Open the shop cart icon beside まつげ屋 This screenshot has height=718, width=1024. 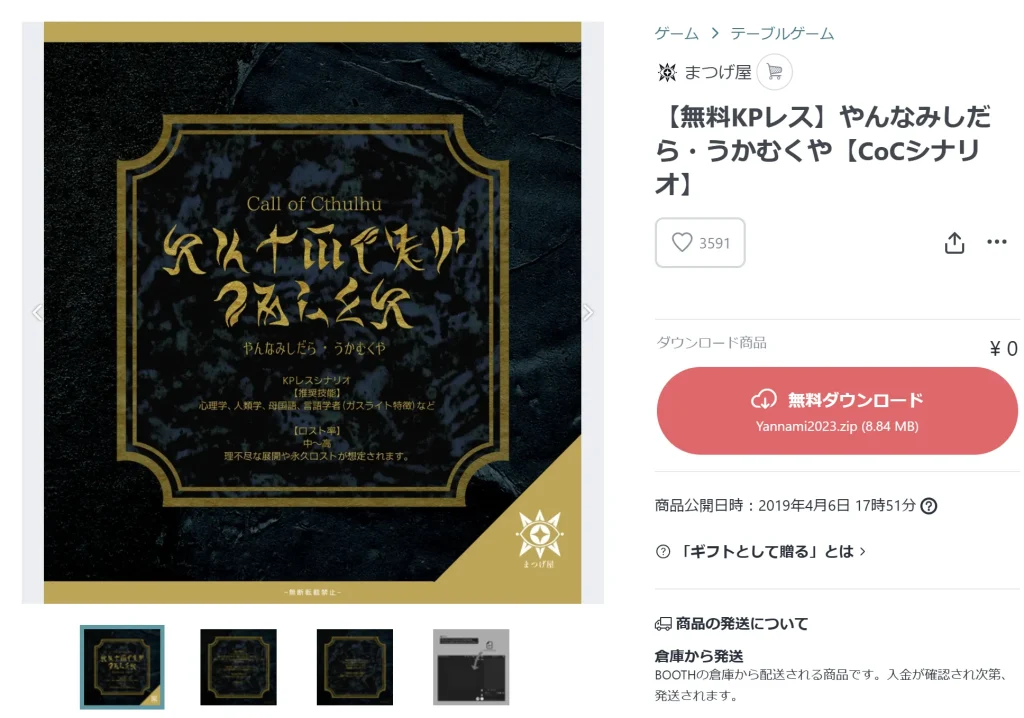[775, 72]
